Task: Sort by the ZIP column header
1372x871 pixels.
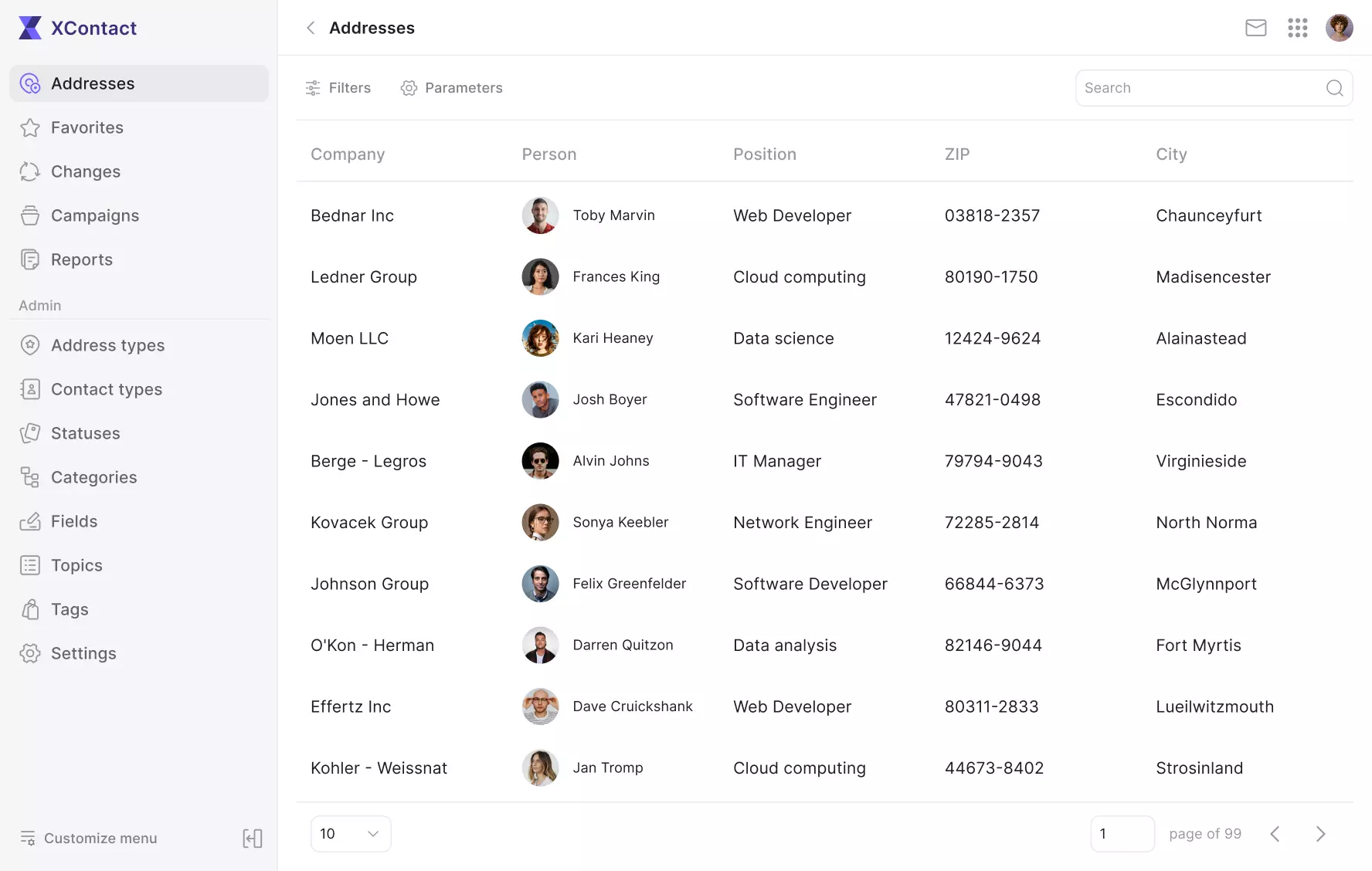Action: (957, 154)
